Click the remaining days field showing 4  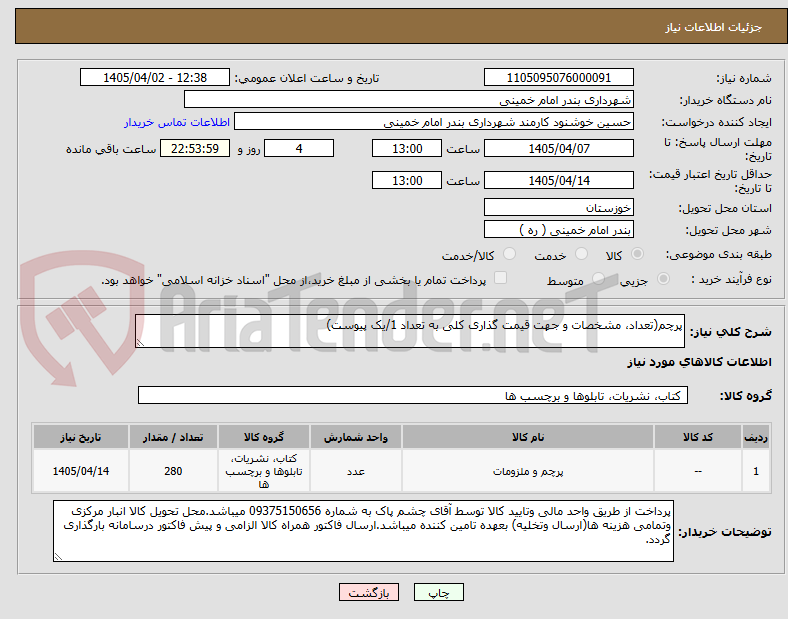pyautogui.click(x=299, y=148)
